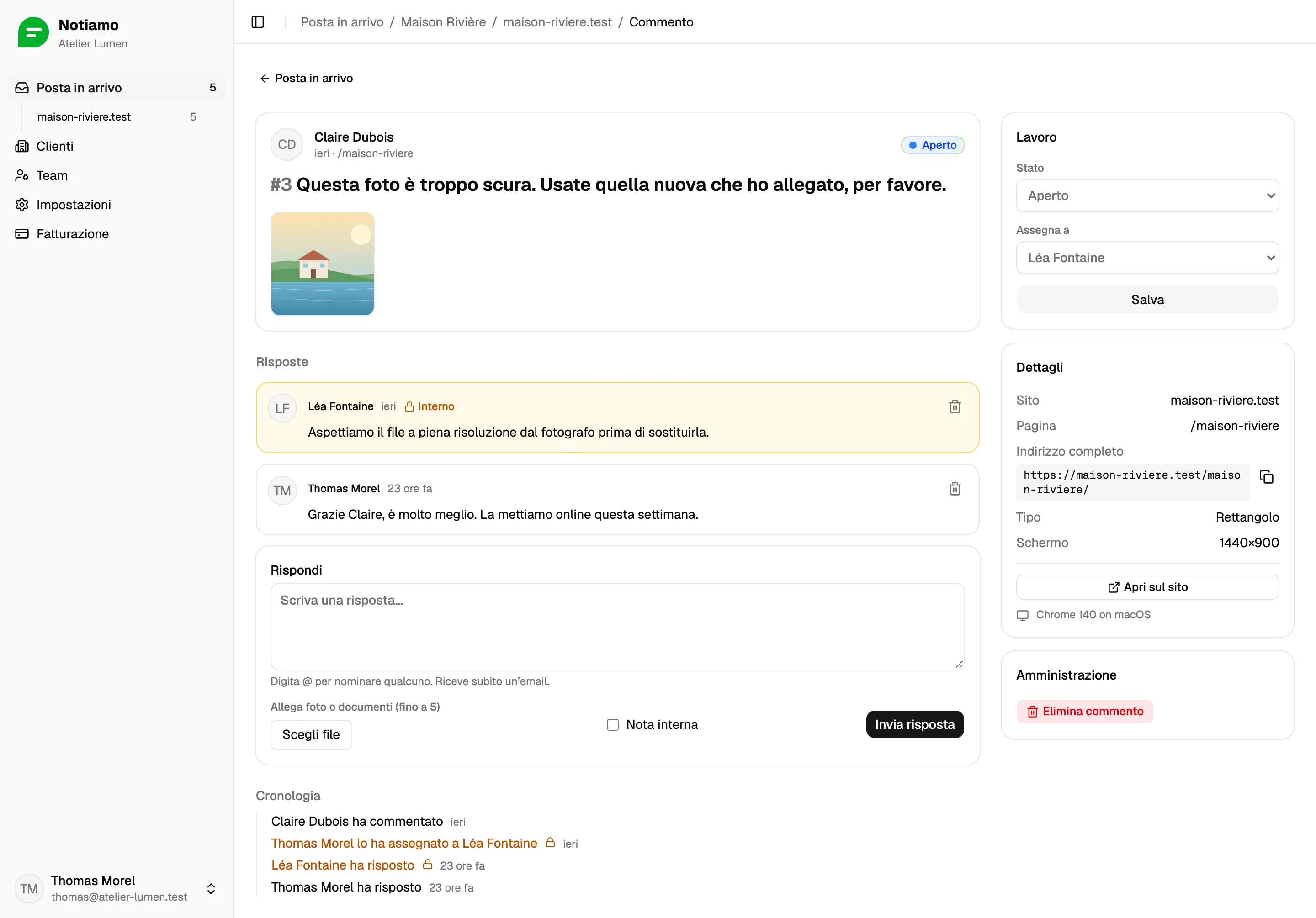Viewport: 1316px width, 918px height.
Task: Click Elimina commento button
Action: point(1084,711)
